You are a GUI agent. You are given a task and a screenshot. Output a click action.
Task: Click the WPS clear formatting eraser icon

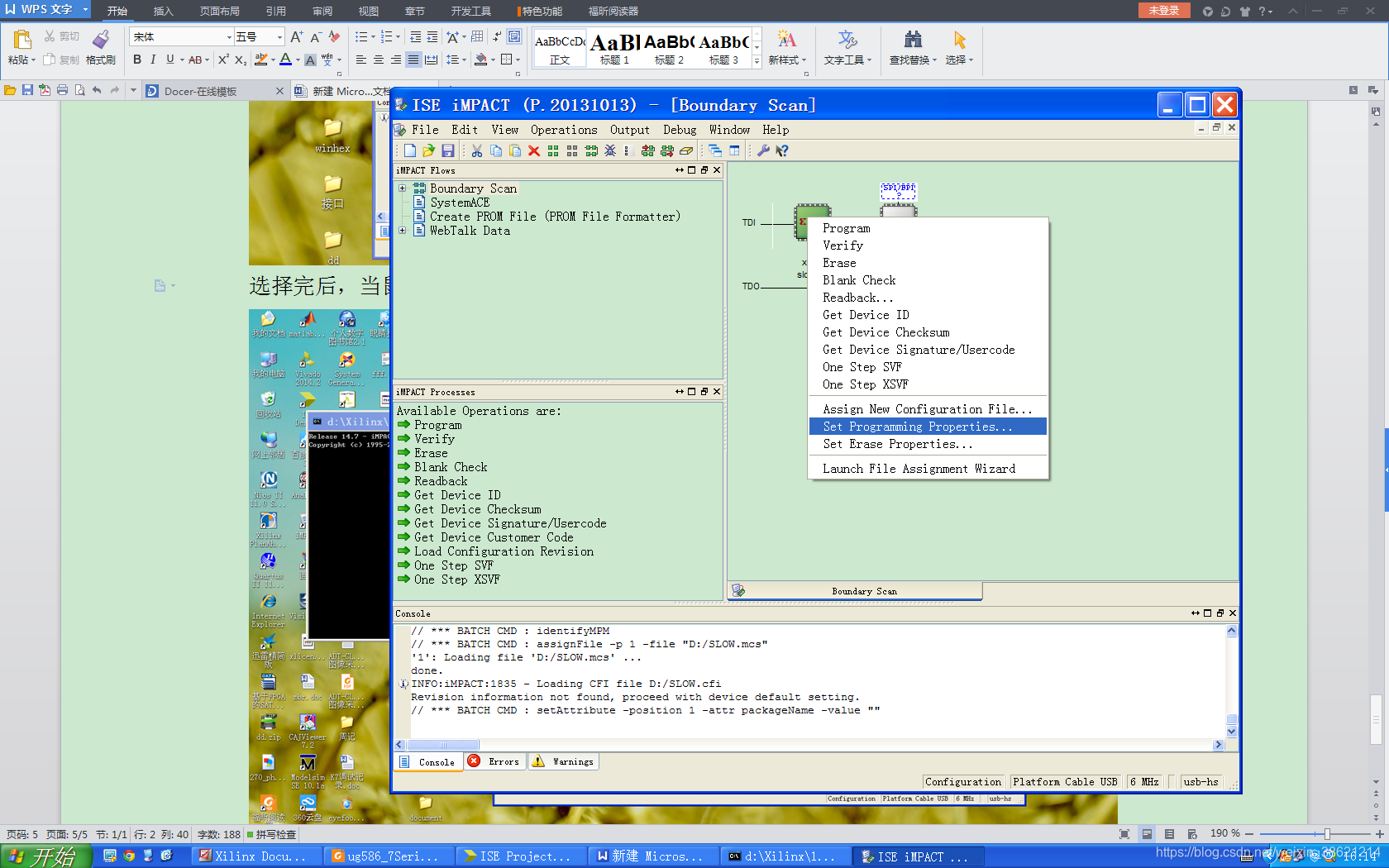click(334, 37)
